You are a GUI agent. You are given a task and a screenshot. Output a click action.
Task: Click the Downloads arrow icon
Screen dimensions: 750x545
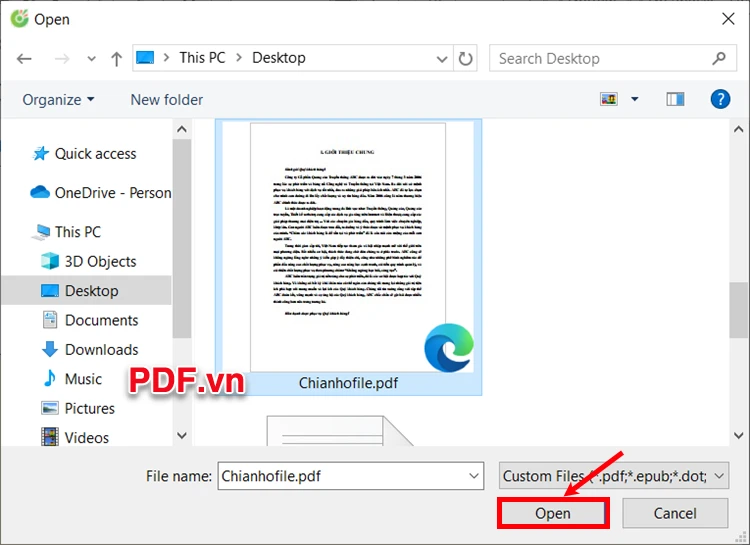coord(50,349)
